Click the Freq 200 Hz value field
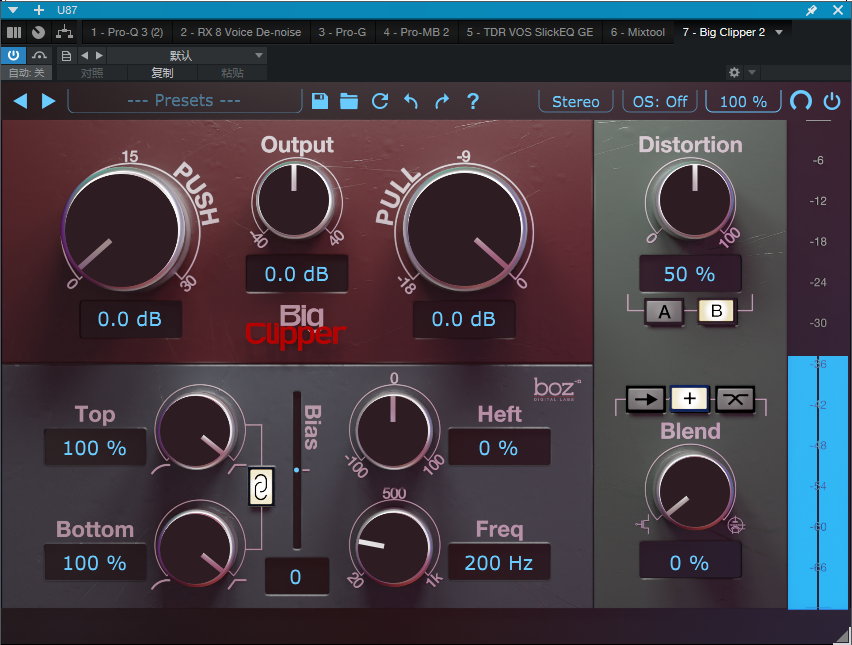 [x=499, y=562]
